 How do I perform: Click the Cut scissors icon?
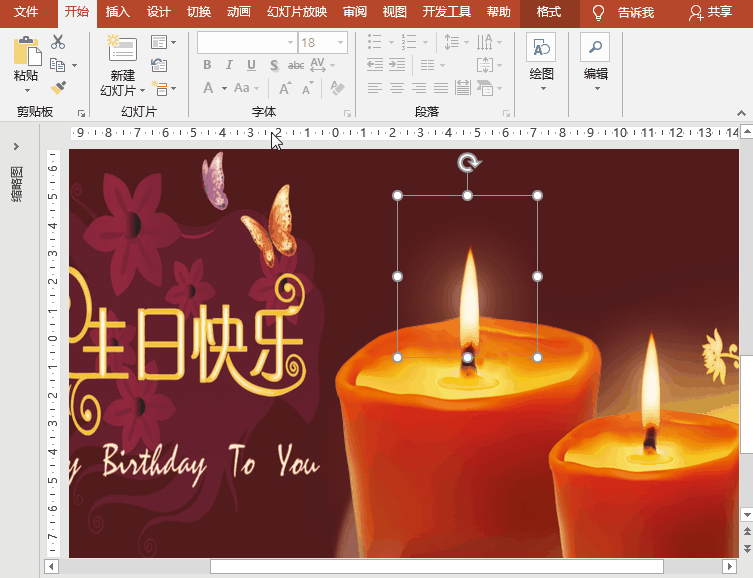58,42
